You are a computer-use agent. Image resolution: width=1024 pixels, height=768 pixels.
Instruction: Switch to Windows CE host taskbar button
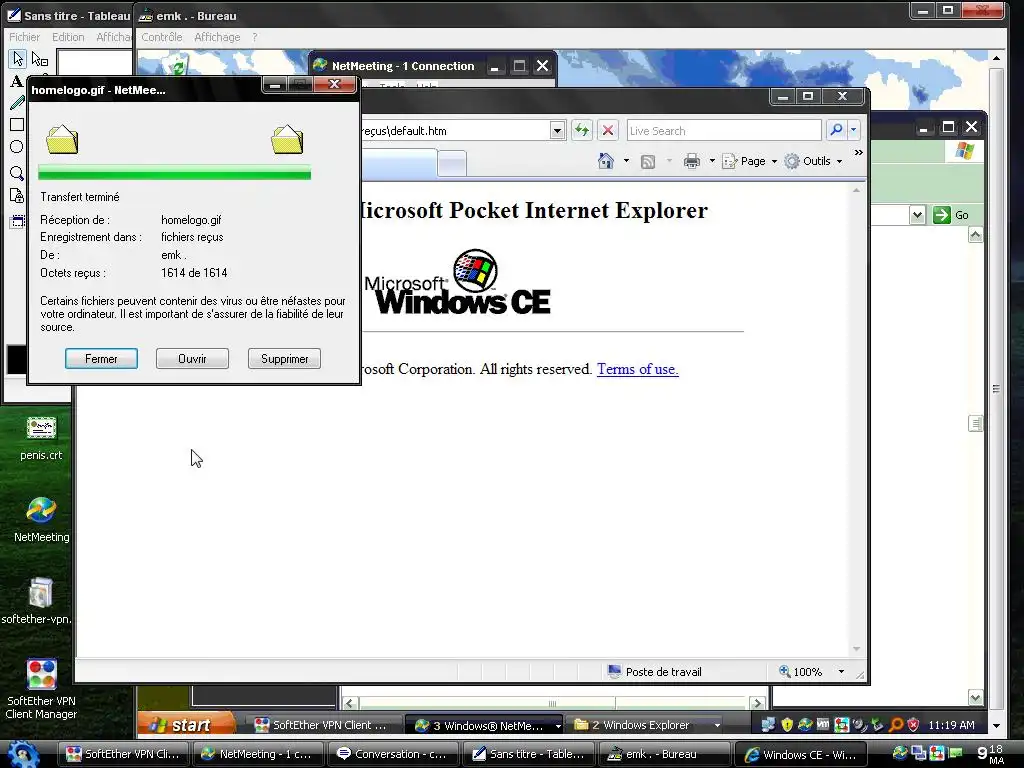tap(801, 754)
